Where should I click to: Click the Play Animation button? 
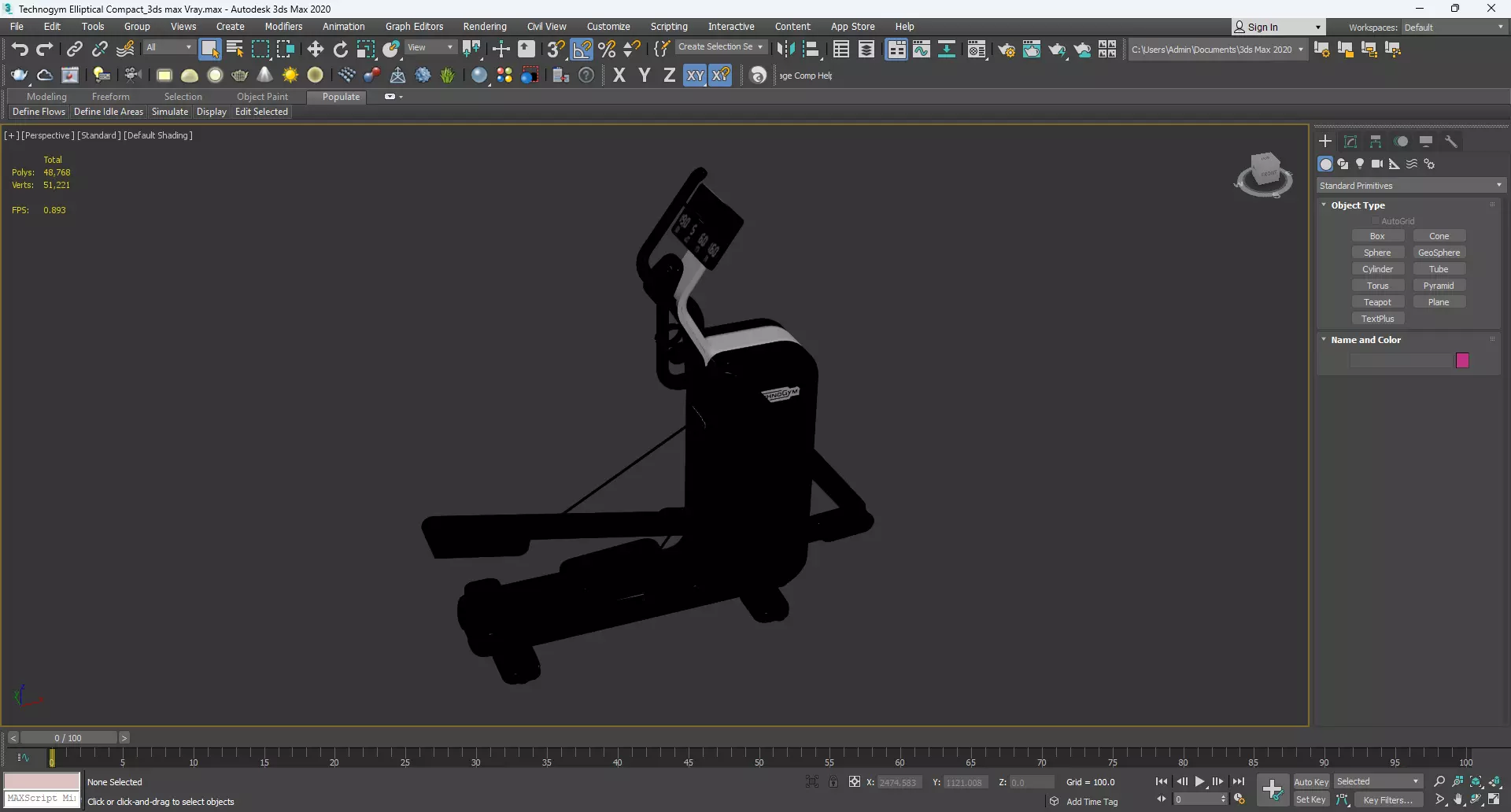[1199, 781]
